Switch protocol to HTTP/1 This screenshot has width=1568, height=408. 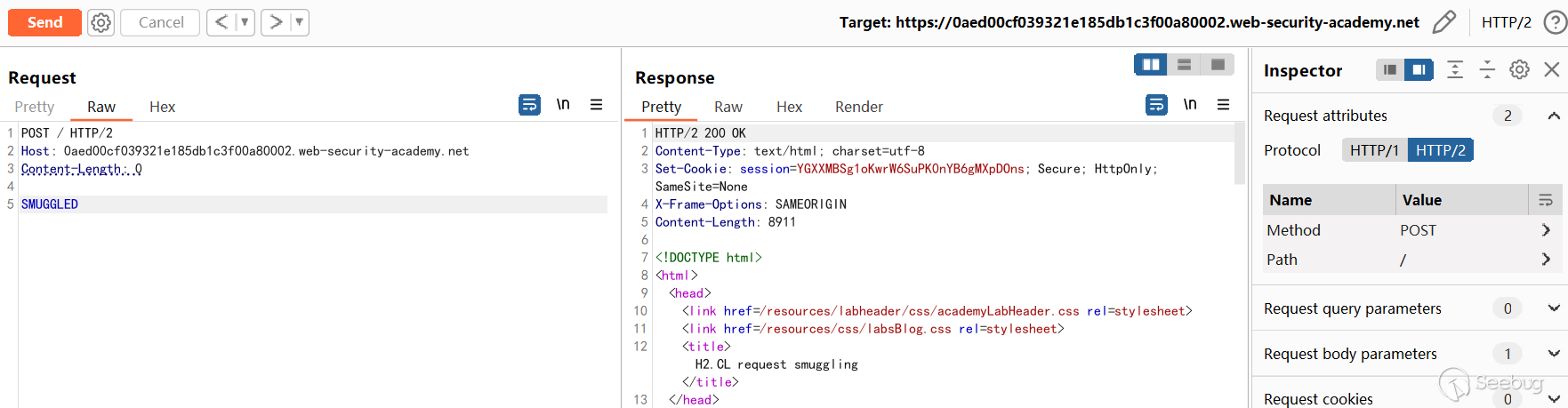click(x=1374, y=150)
